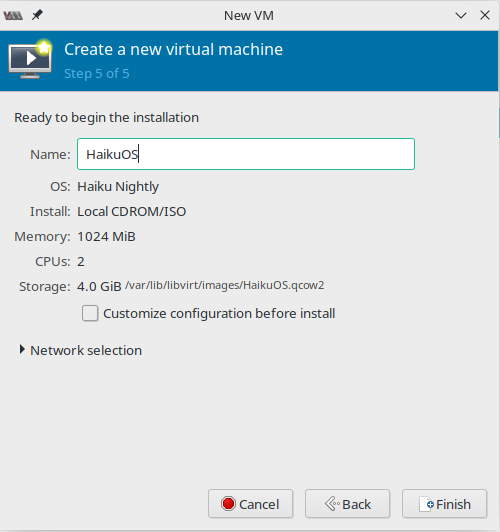Image resolution: width=500 pixels, height=532 pixels.
Task: Close the New VM dialog window
Action: click(x=485, y=15)
